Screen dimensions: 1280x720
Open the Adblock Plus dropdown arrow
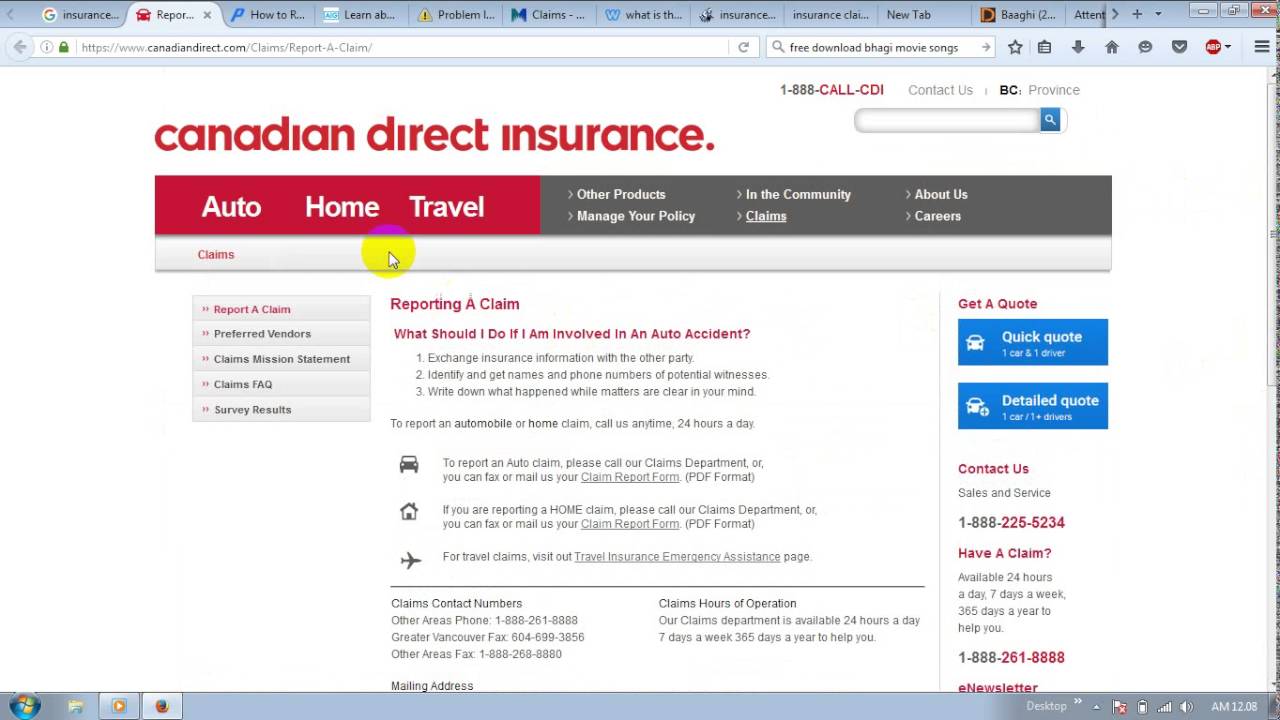click(x=1228, y=47)
